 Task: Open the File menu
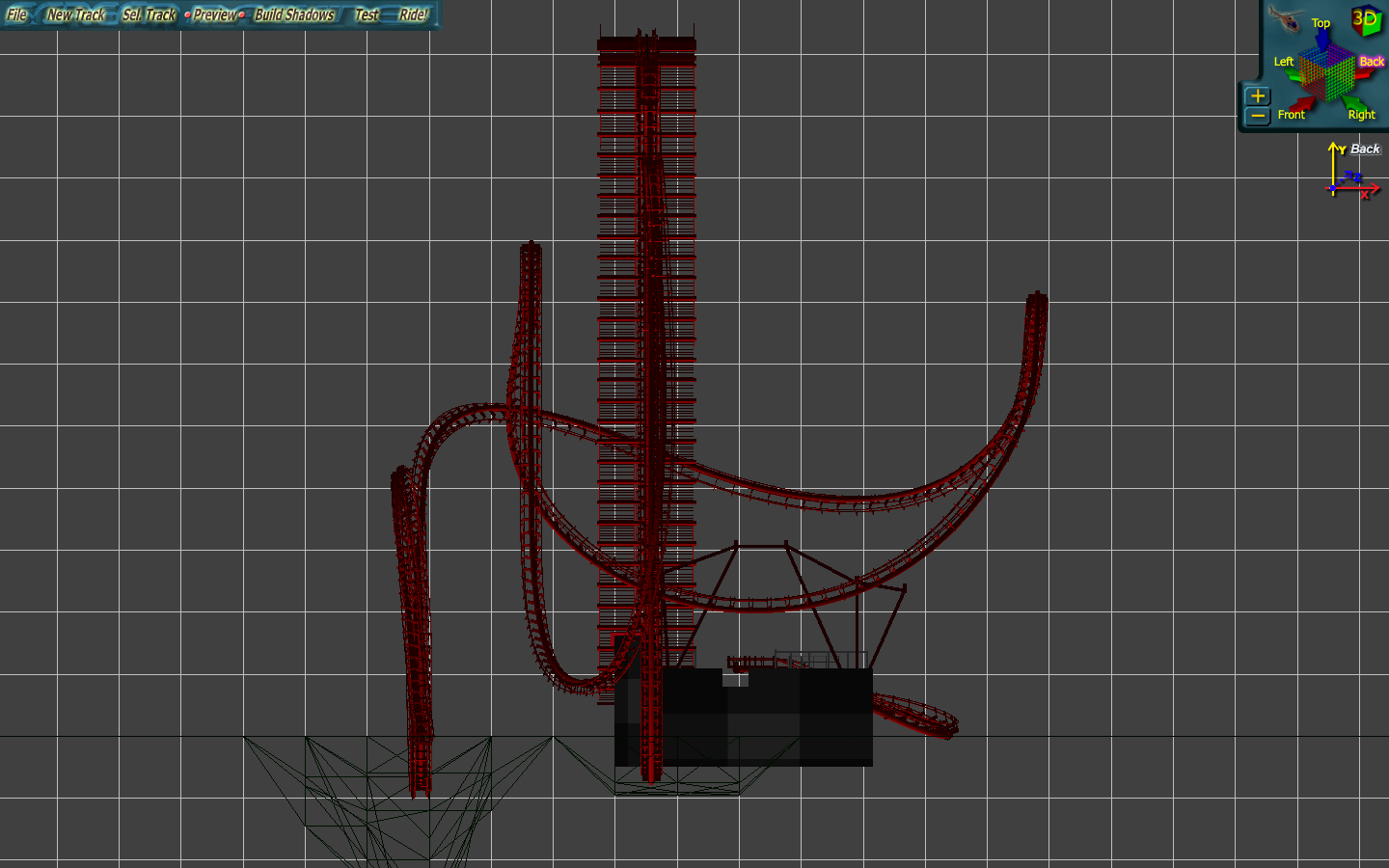tap(17, 14)
